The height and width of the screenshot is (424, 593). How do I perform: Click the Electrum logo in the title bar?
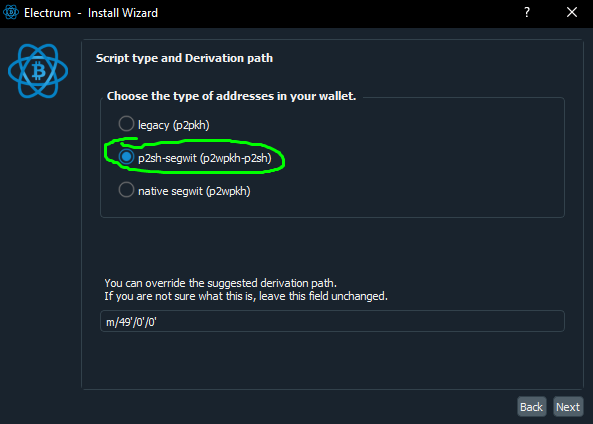[11, 12]
